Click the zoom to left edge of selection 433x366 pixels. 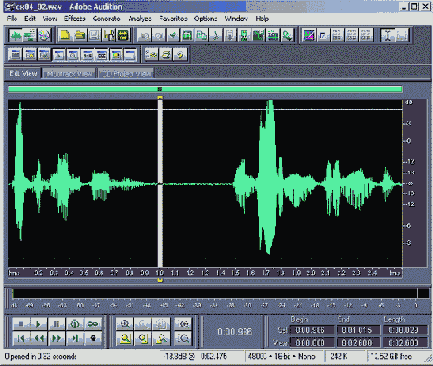(x=143, y=339)
